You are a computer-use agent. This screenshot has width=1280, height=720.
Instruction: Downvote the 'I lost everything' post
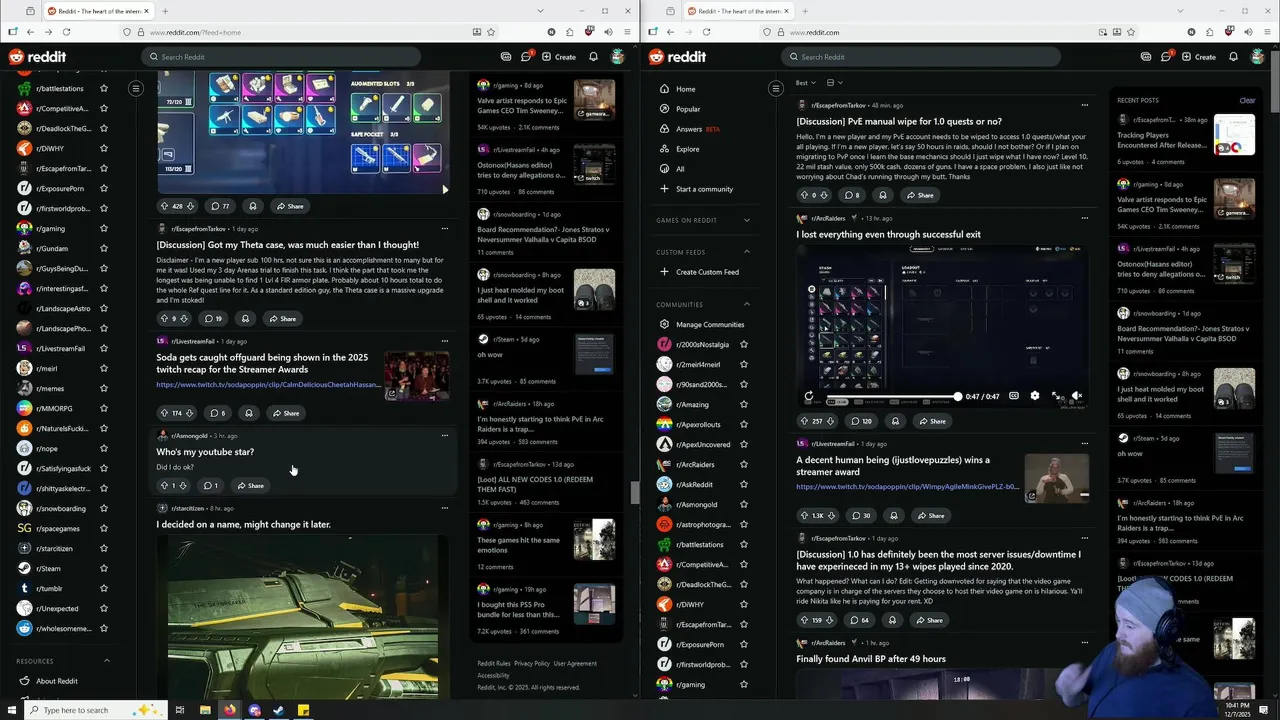[x=830, y=421]
